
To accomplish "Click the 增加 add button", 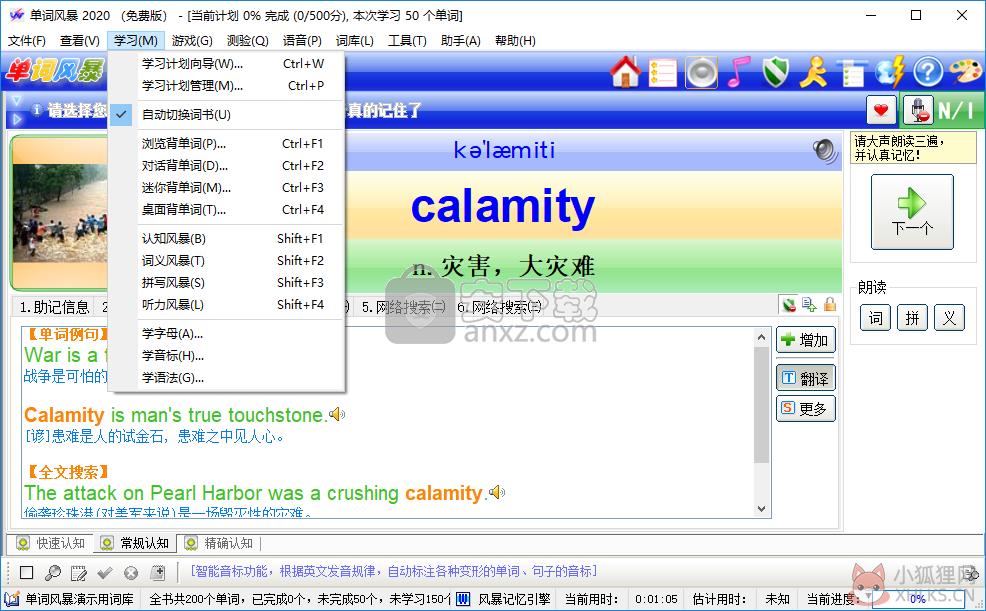I will coord(806,340).
